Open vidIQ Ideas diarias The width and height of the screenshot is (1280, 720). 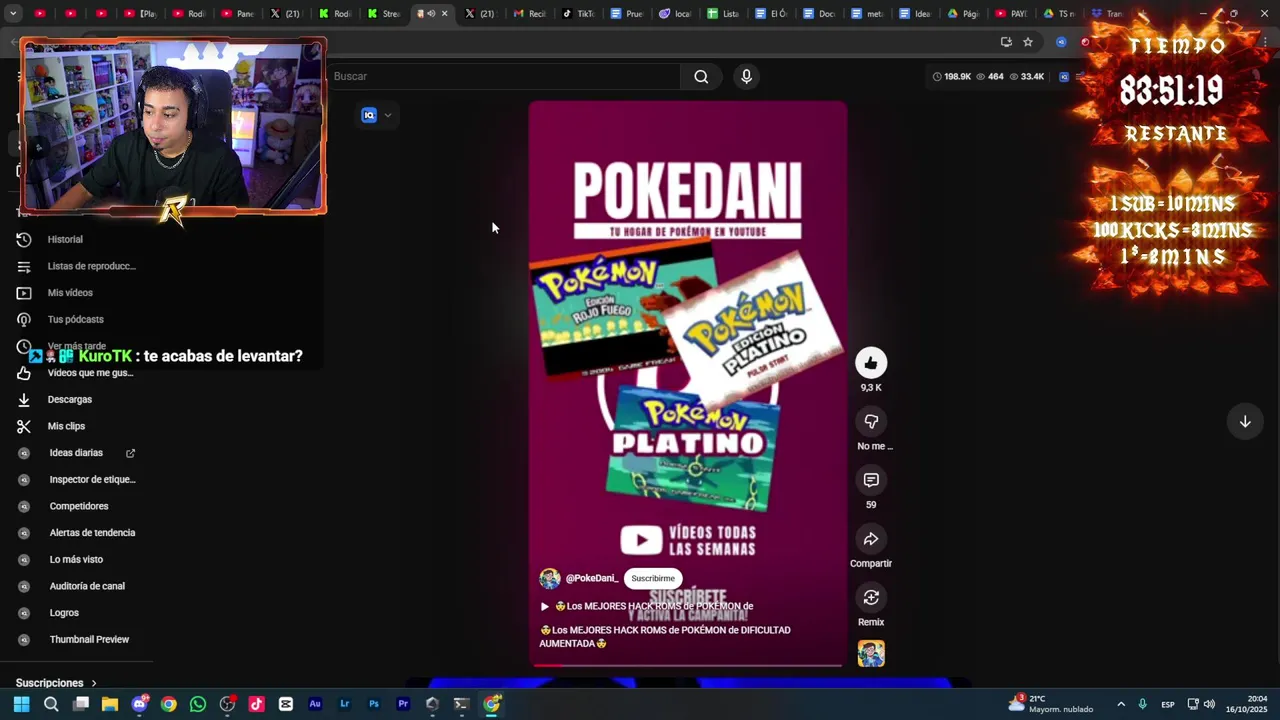coord(78,453)
